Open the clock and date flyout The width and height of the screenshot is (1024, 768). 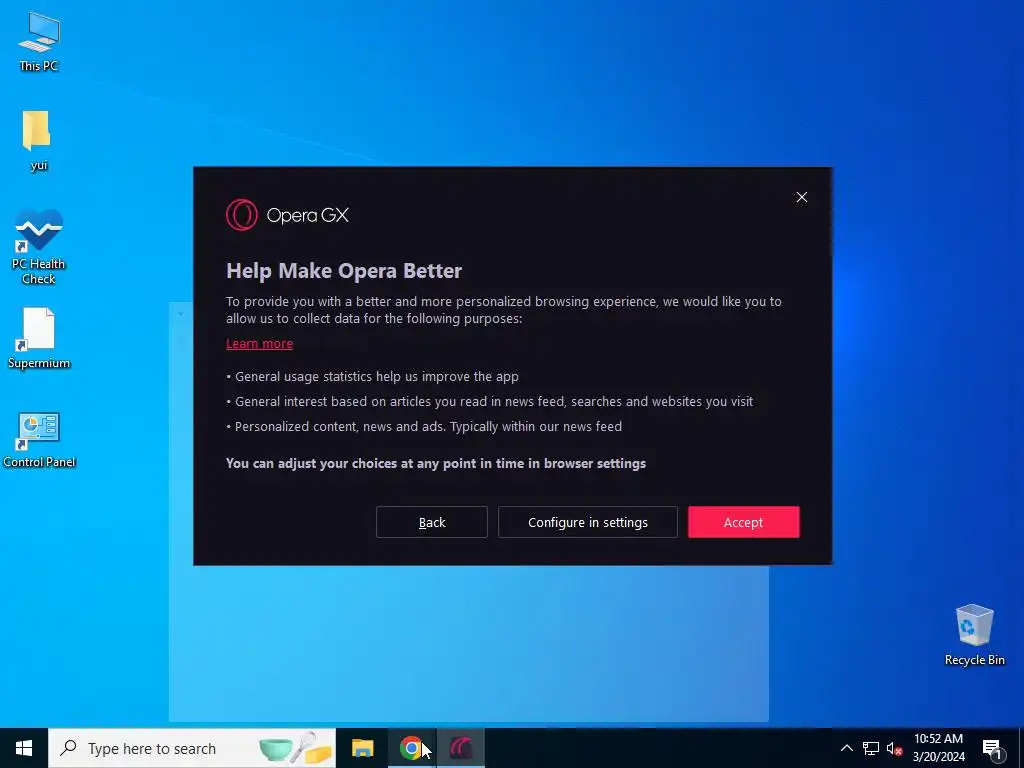(x=938, y=748)
